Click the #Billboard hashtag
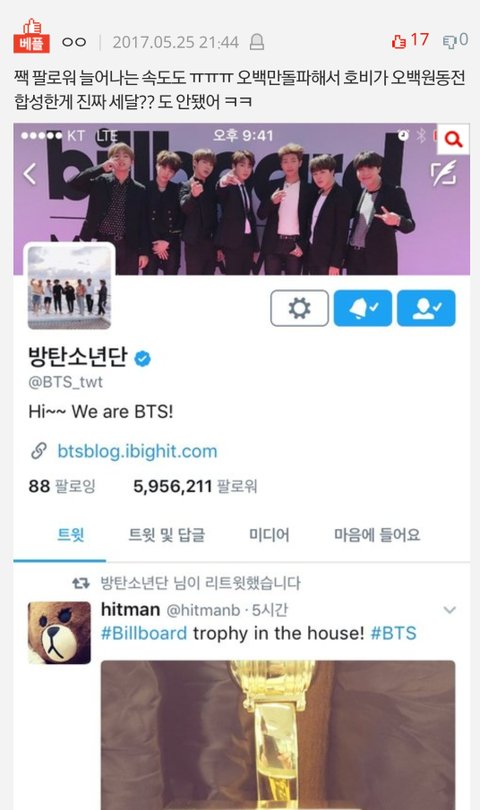Viewport: 480px width, 810px height. (x=144, y=633)
